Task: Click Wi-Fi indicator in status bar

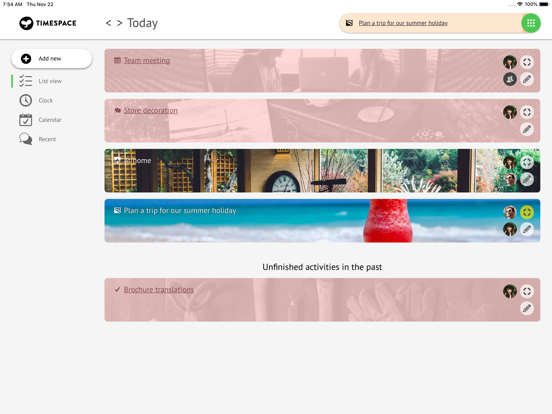Action: tap(520, 4)
